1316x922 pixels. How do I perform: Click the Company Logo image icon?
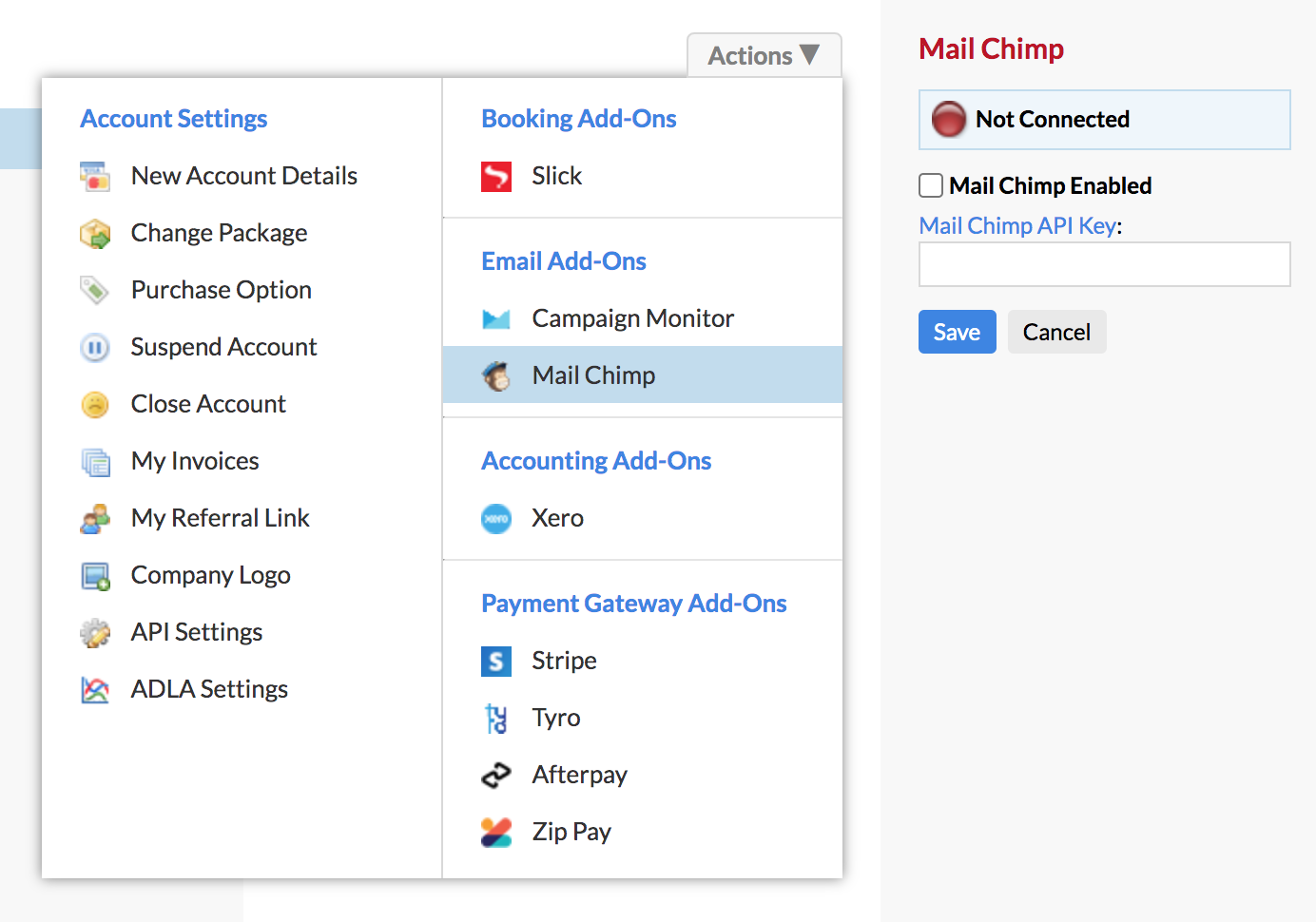pyautogui.click(x=95, y=575)
